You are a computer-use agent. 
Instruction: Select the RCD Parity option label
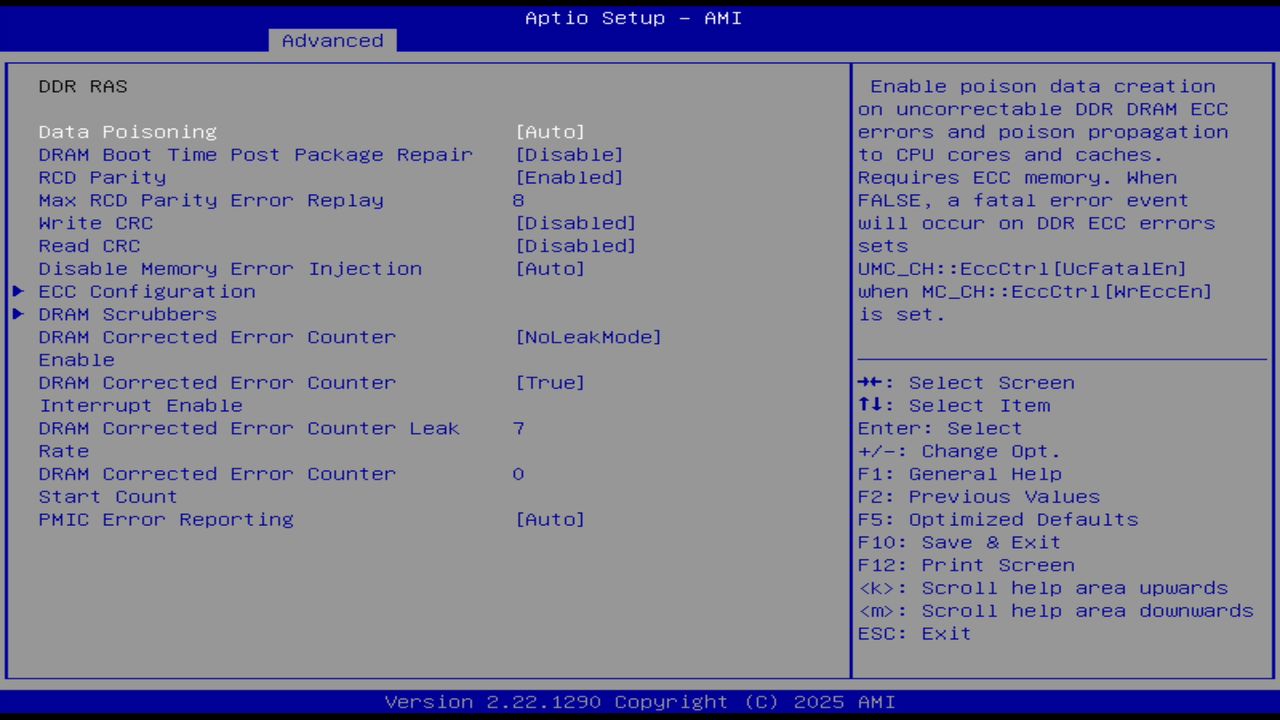click(103, 178)
